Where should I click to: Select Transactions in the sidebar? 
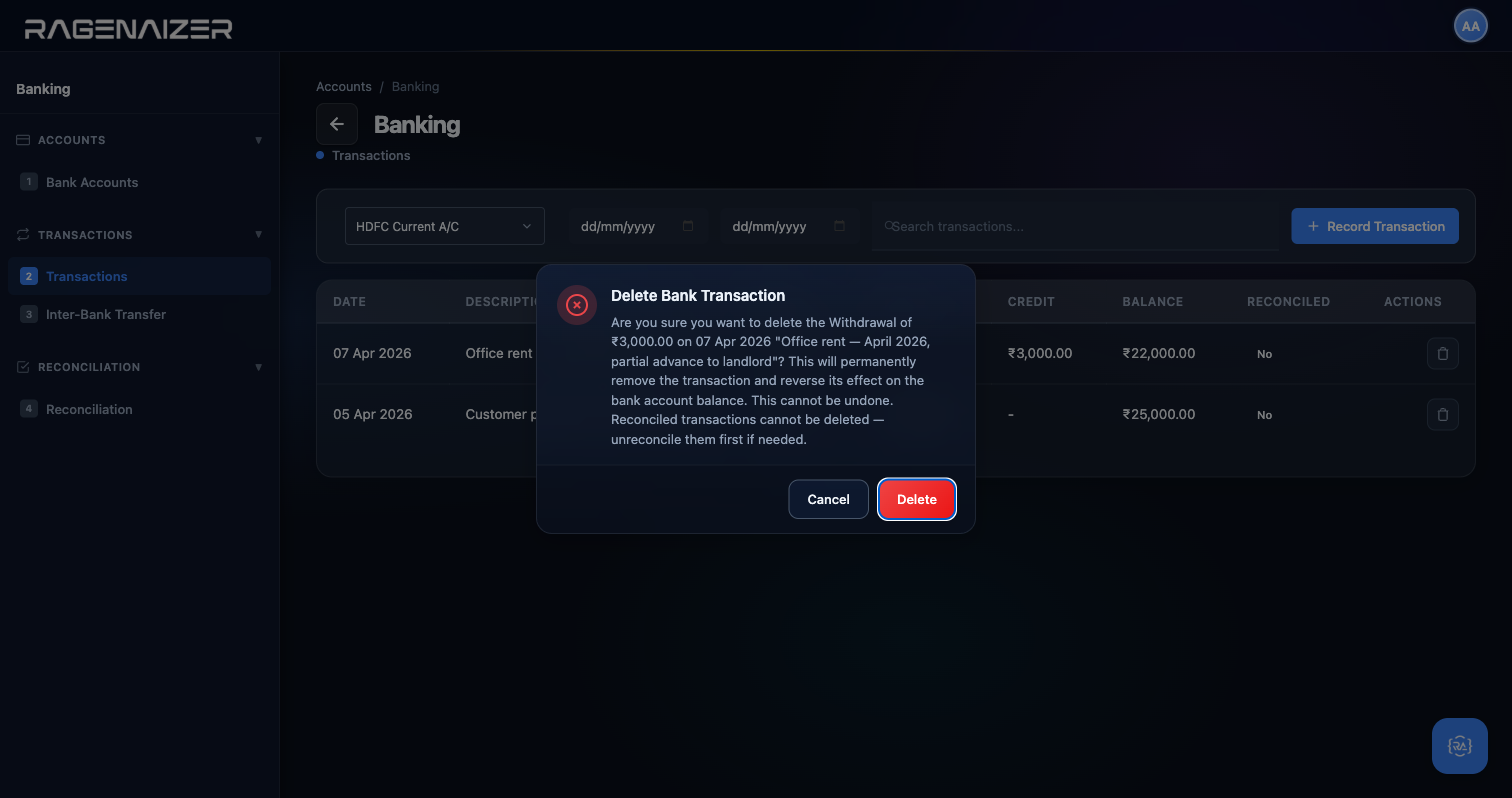139,276
